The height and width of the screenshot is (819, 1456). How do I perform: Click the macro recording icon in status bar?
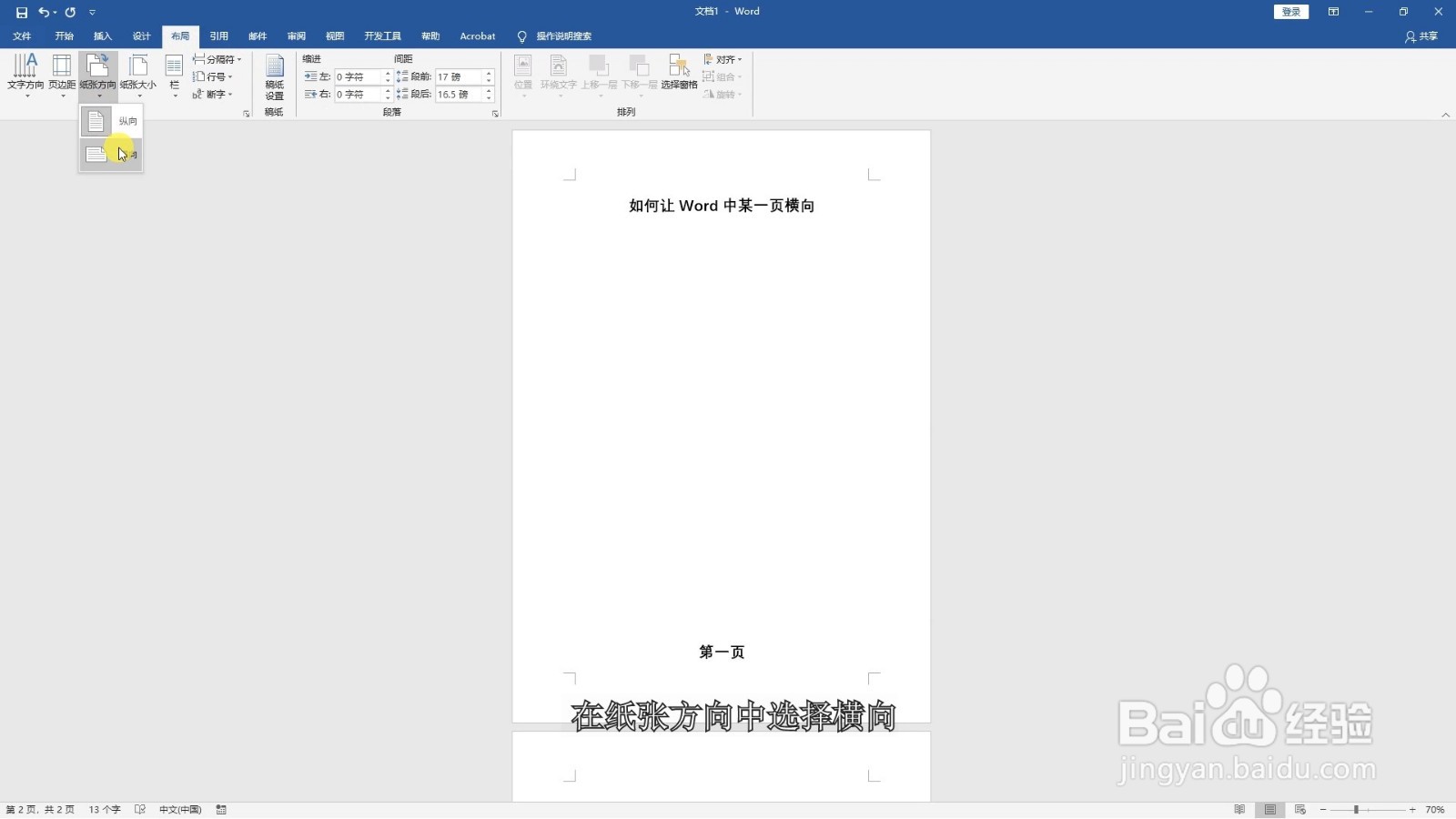tap(221, 809)
